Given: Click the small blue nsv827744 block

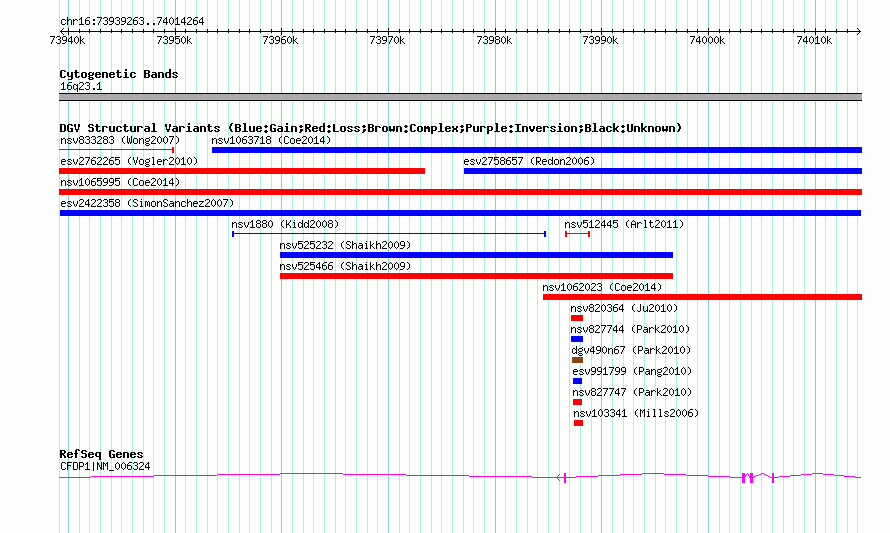Looking at the screenshot, I should click(x=577, y=339).
